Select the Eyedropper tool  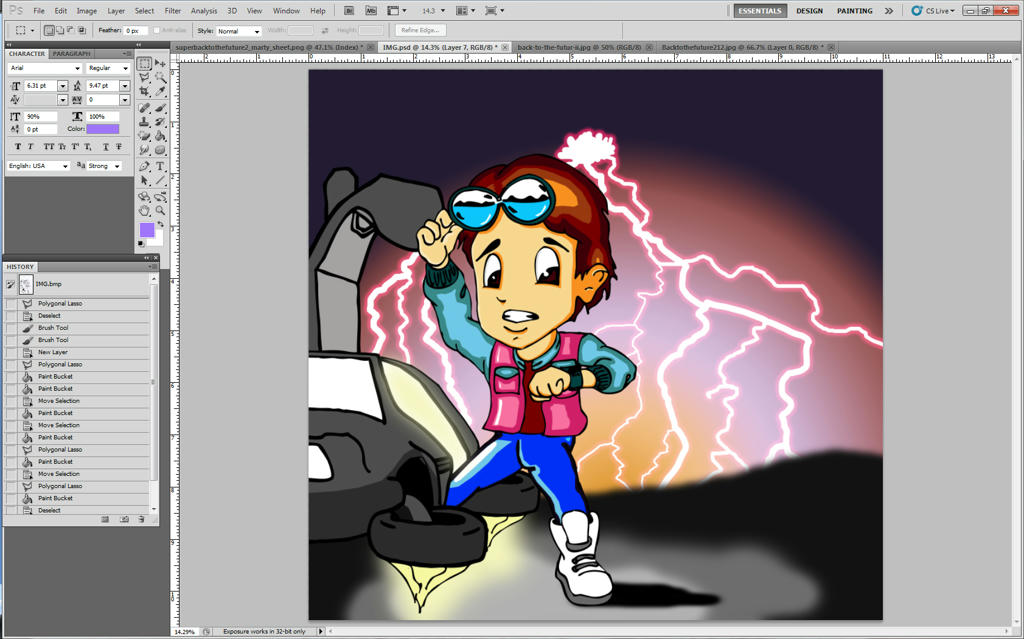coord(161,92)
